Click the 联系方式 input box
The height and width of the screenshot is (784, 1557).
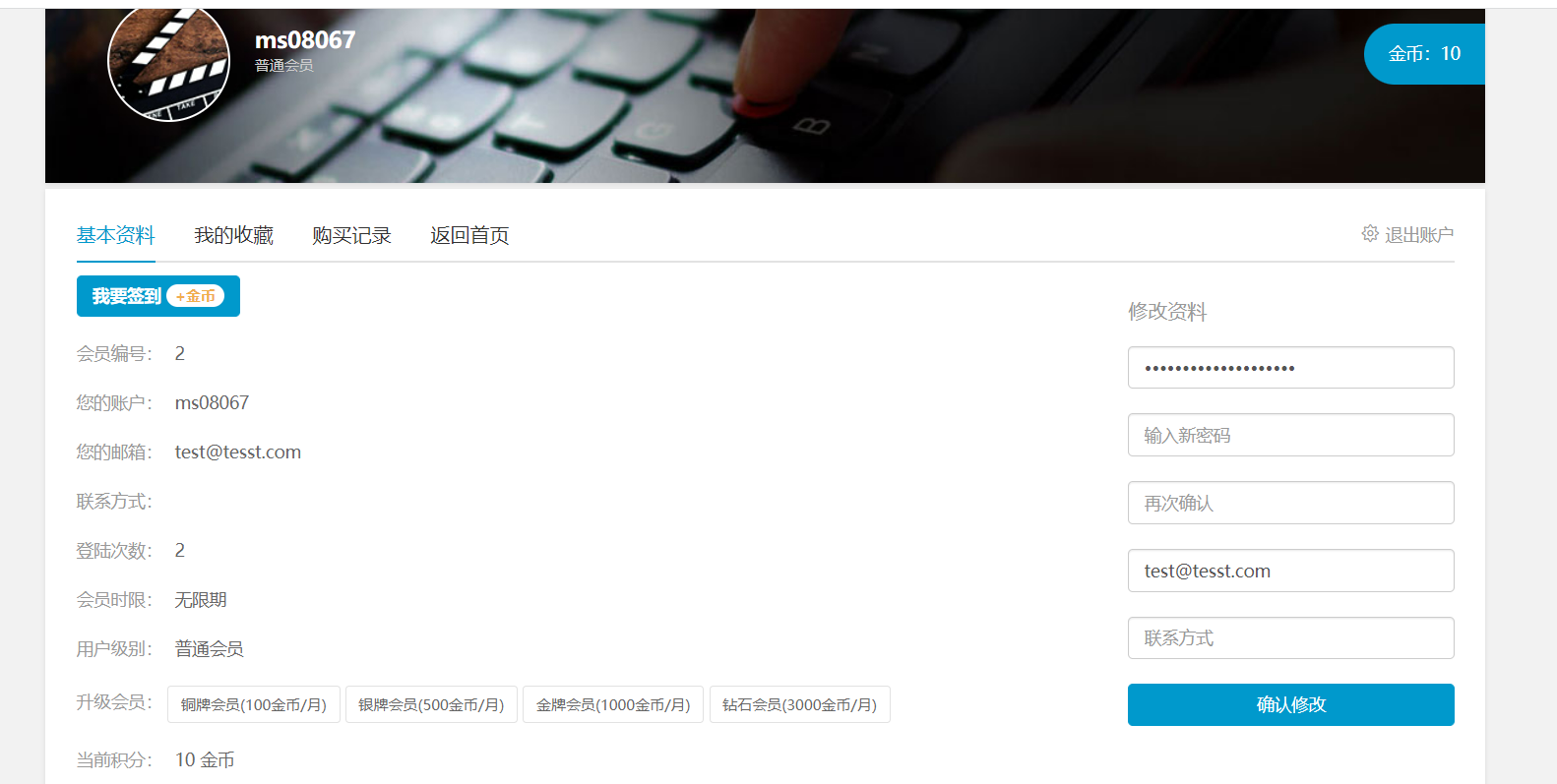1290,638
